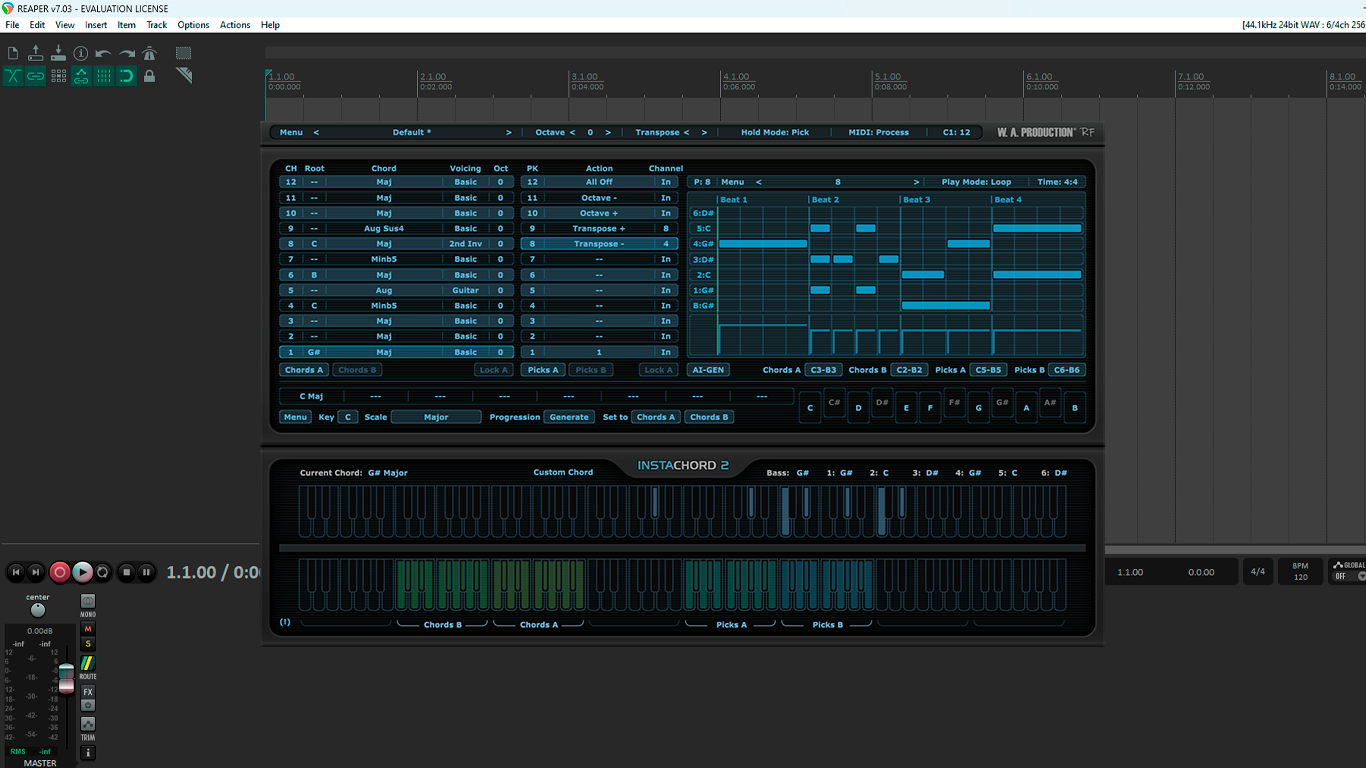Open the Options menu
Viewport: 1366px width, 768px height.
193,25
